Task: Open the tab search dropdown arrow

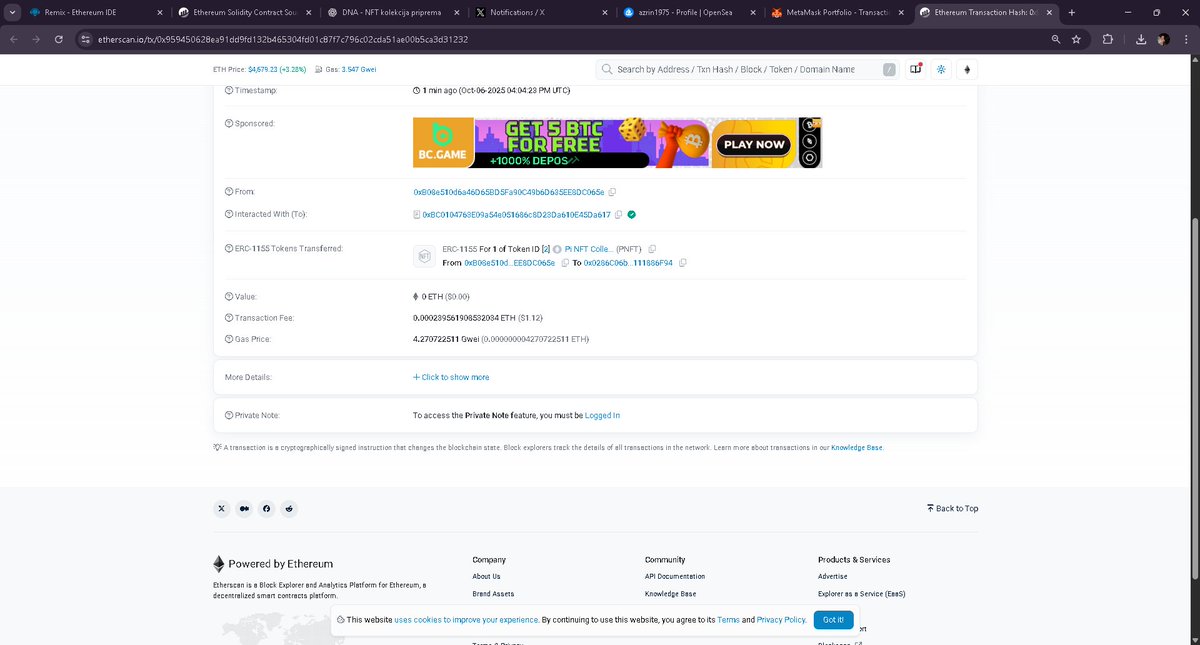Action: click(x=10, y=12)
